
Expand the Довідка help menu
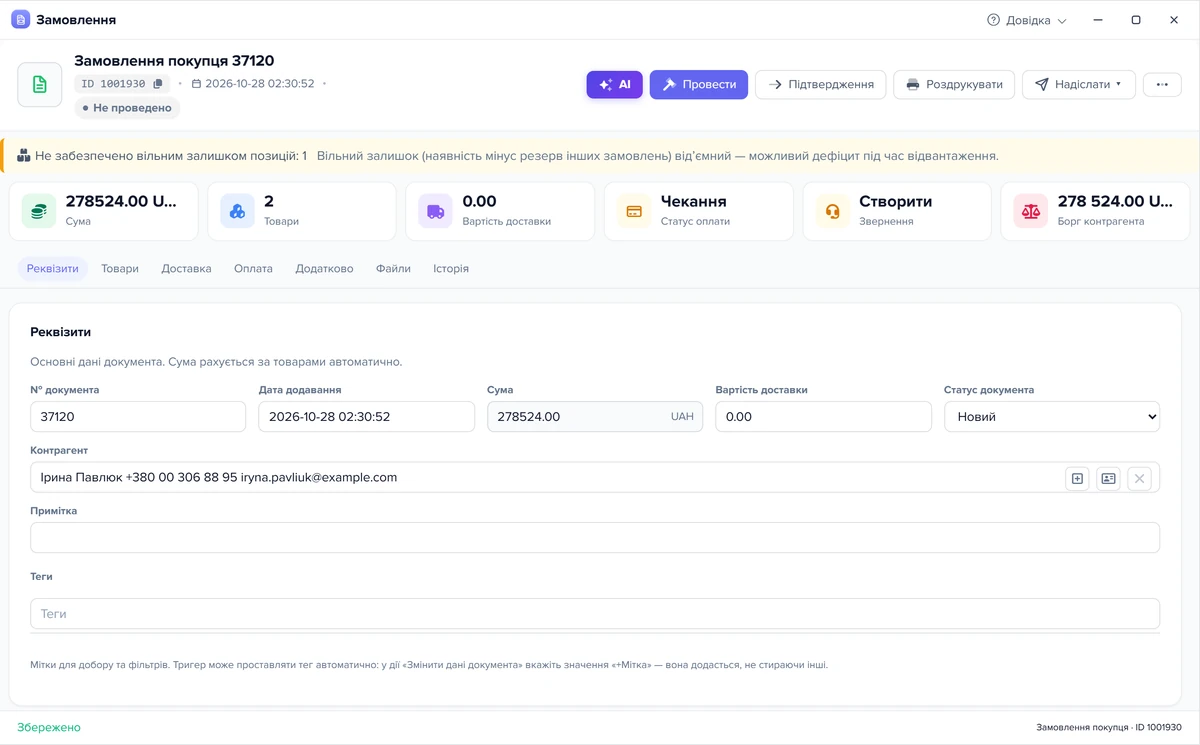[1027, 20]
